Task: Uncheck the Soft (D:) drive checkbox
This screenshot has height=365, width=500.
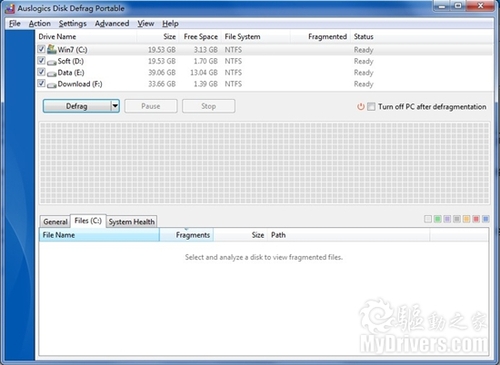Action: tap(41, 61)
